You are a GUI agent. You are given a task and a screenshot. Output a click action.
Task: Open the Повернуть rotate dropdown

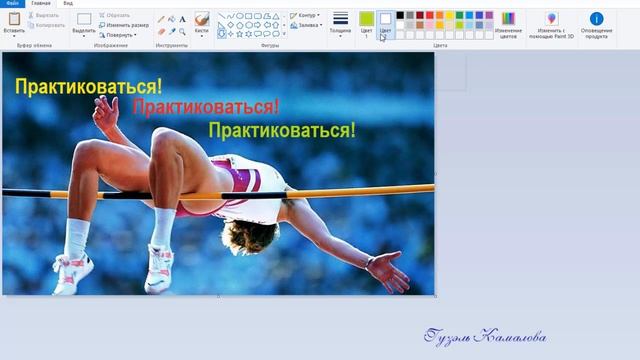click(118, 35)
